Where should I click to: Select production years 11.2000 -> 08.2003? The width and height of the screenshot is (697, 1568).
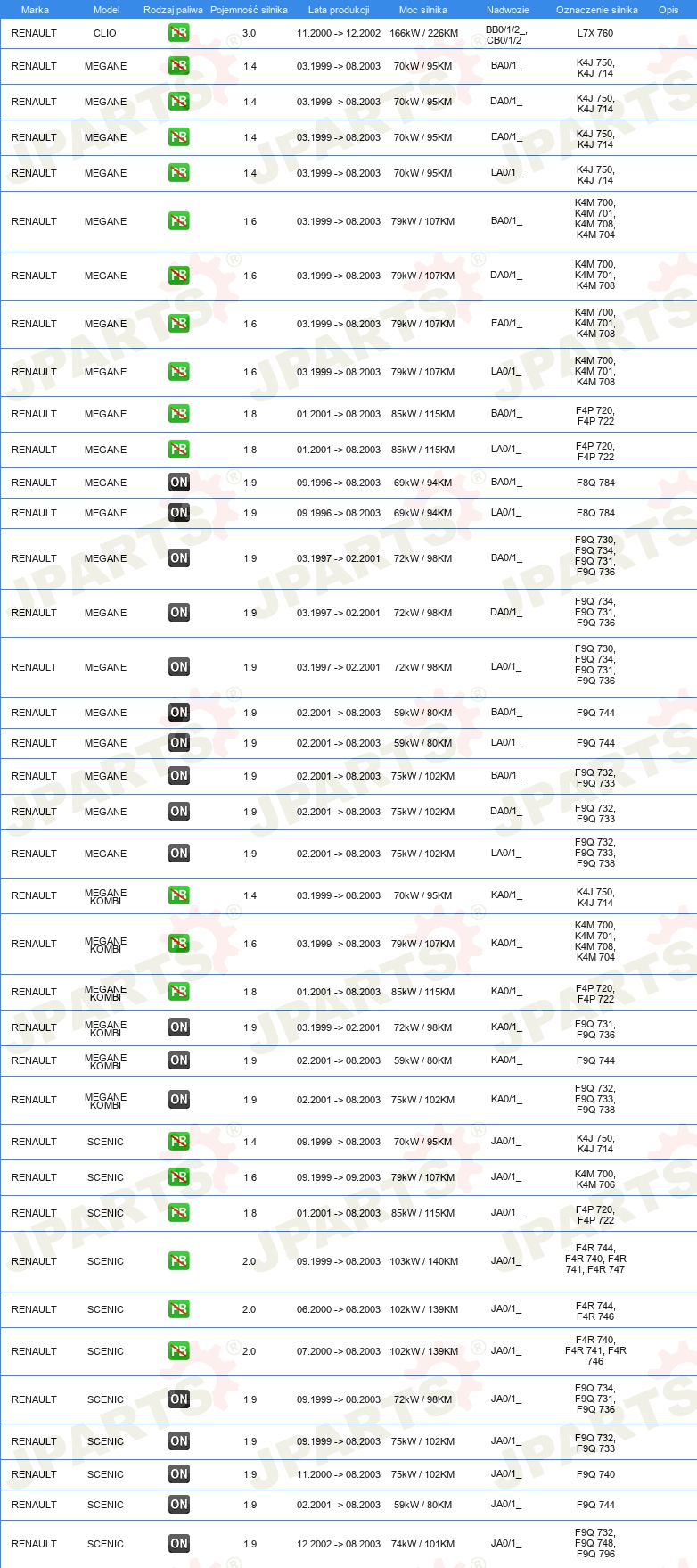click(x=339, y=1474)
